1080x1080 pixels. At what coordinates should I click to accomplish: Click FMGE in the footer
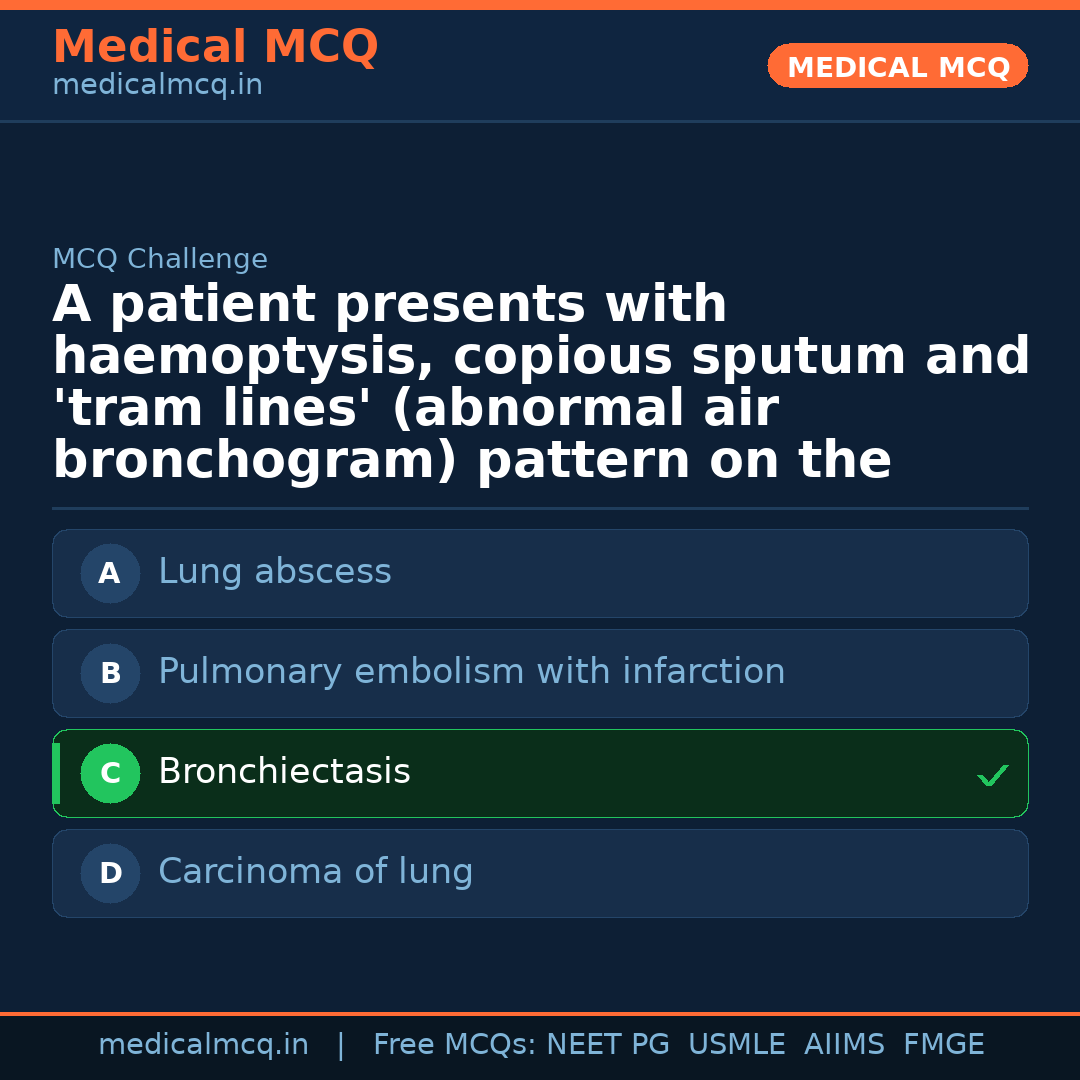(x=943, y=1045)
